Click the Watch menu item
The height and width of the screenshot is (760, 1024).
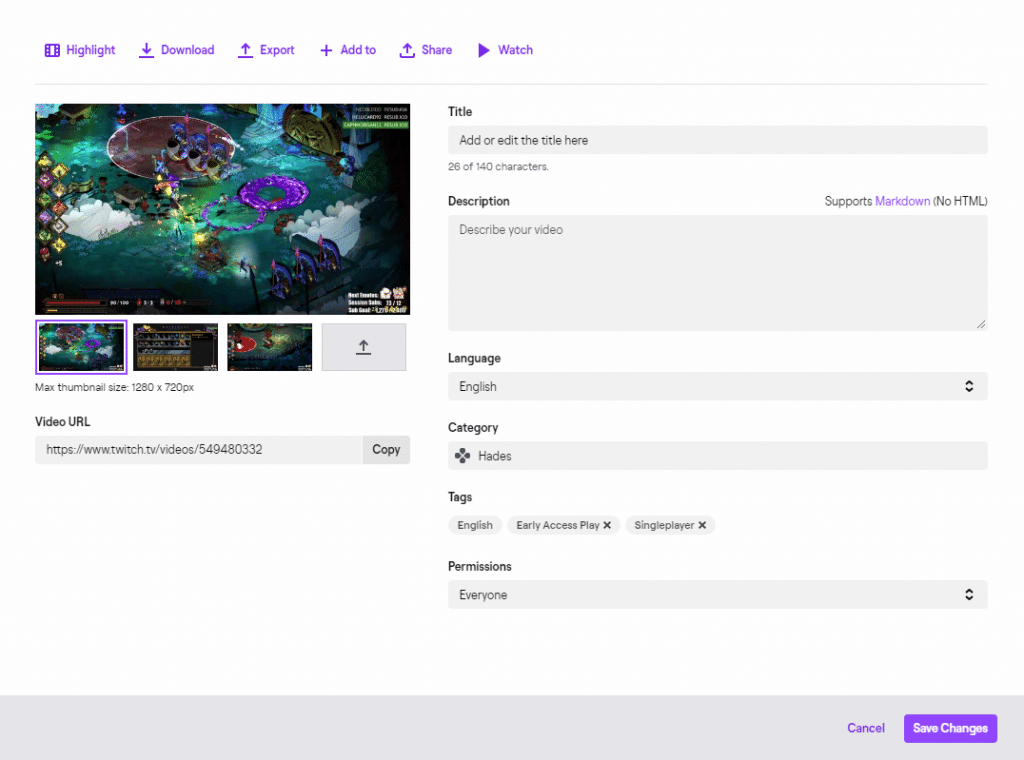[504, 49]
